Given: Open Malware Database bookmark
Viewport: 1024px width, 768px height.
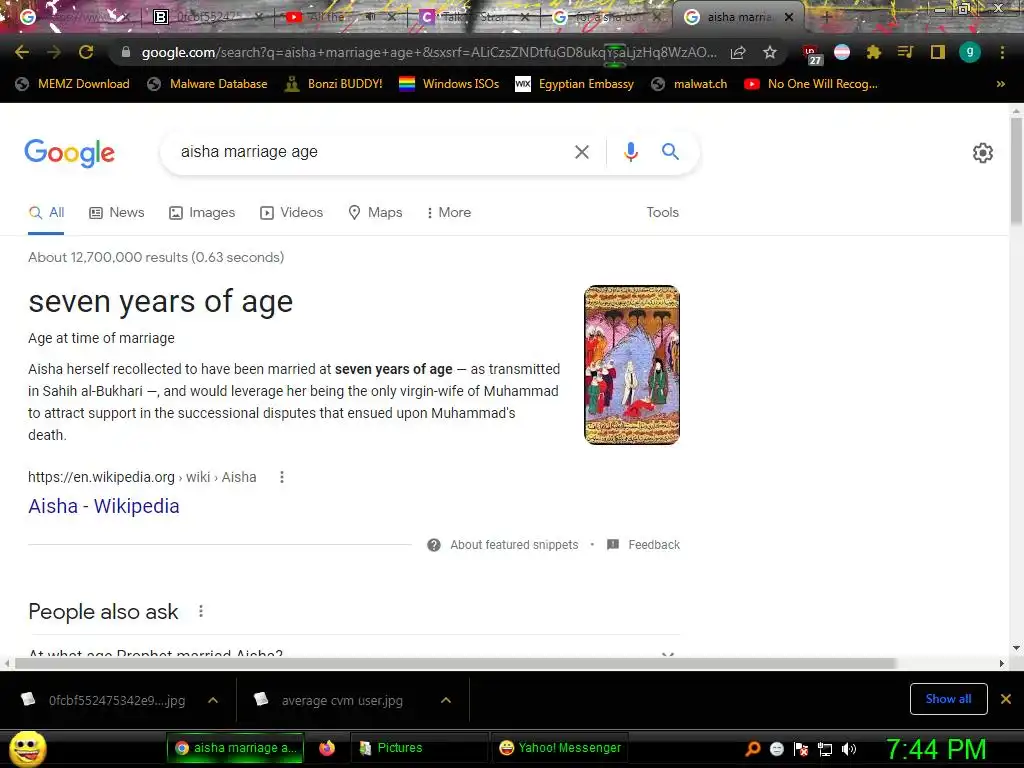Looking at the screenshot, I should click(207, 84).
